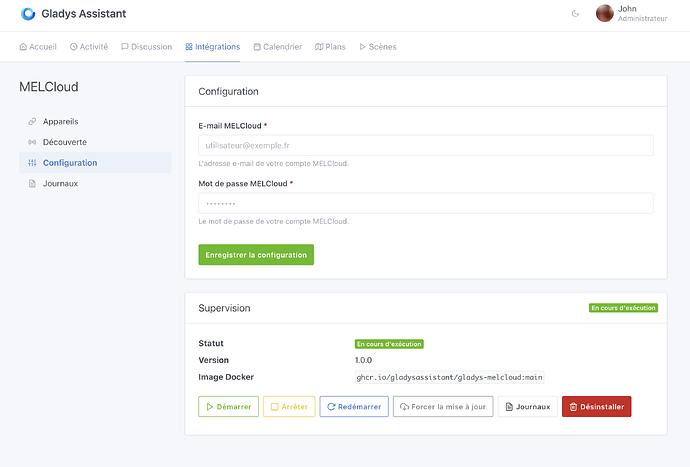Click the Supervision heading
The width and height of the screenshot is (690, 467).
tap(224, 308)
